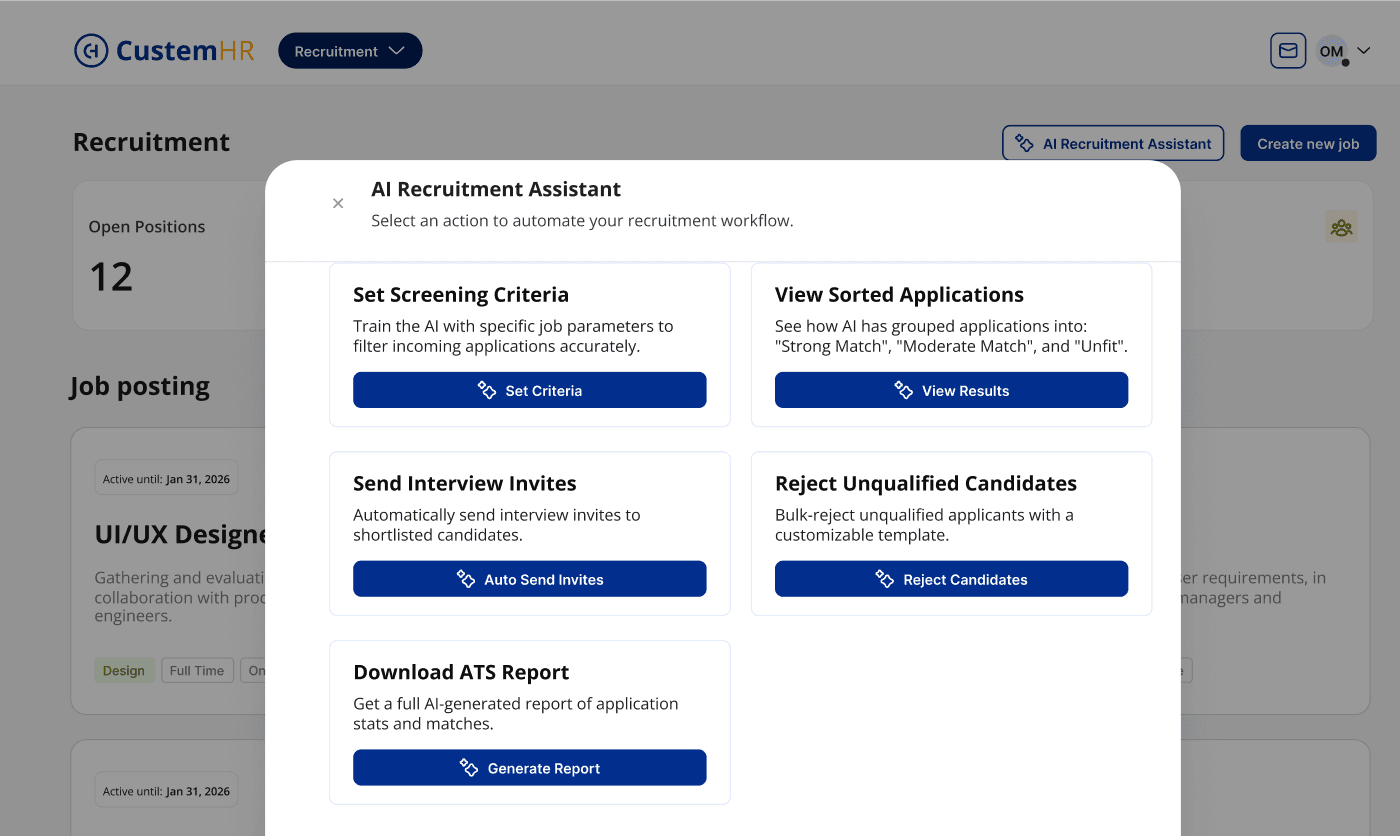
Task: Select the Design tag on UI/UX Designer
Action: pyautogui.click(x=124, y=670)
